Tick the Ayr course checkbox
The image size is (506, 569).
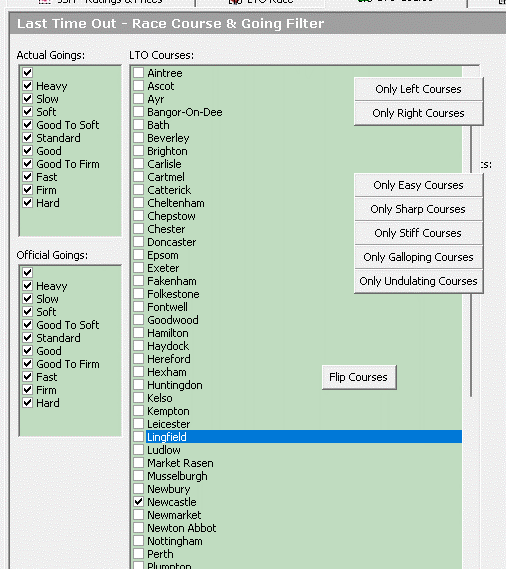(138, 99)
